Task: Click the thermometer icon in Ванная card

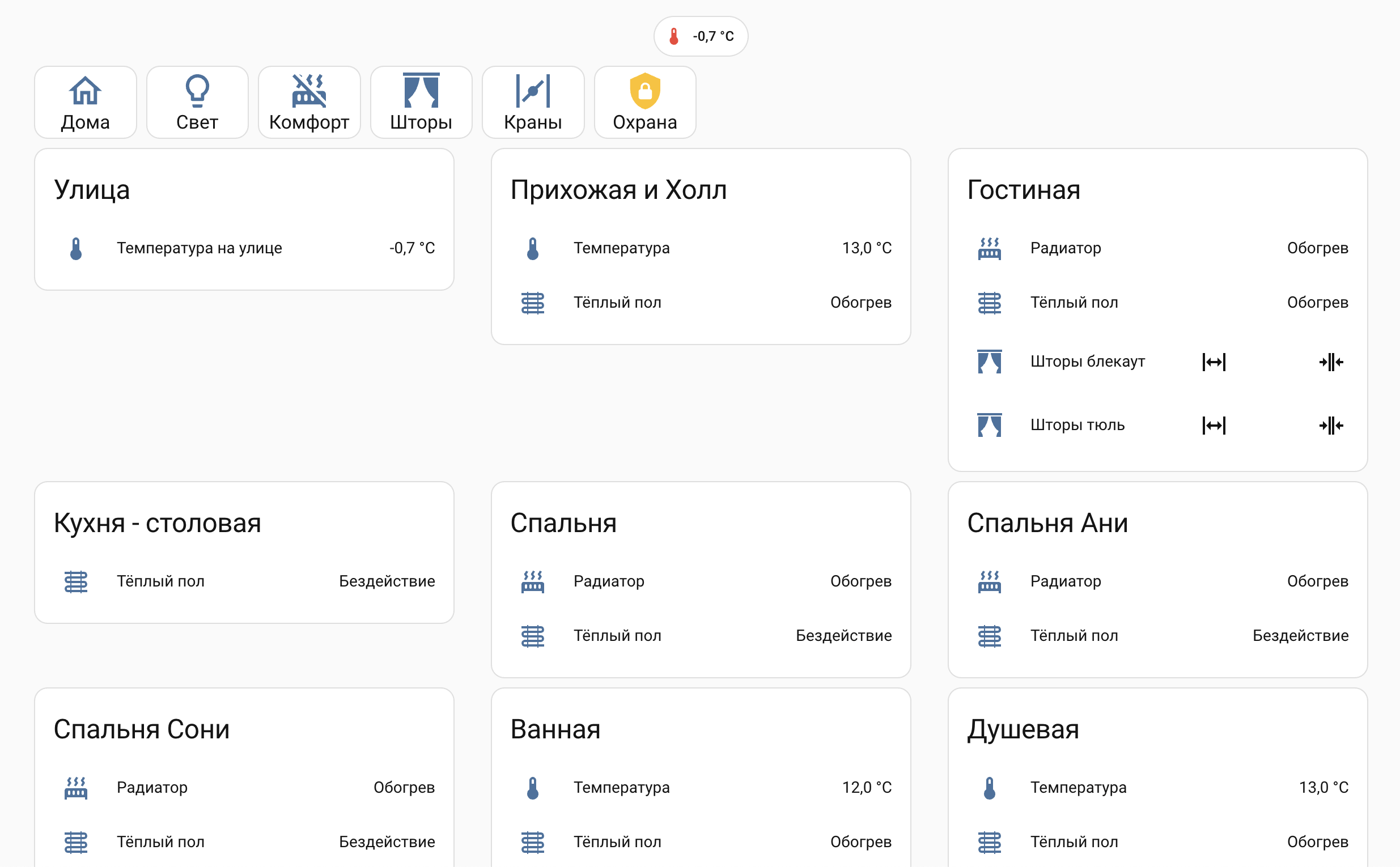Action: (532, 787)
